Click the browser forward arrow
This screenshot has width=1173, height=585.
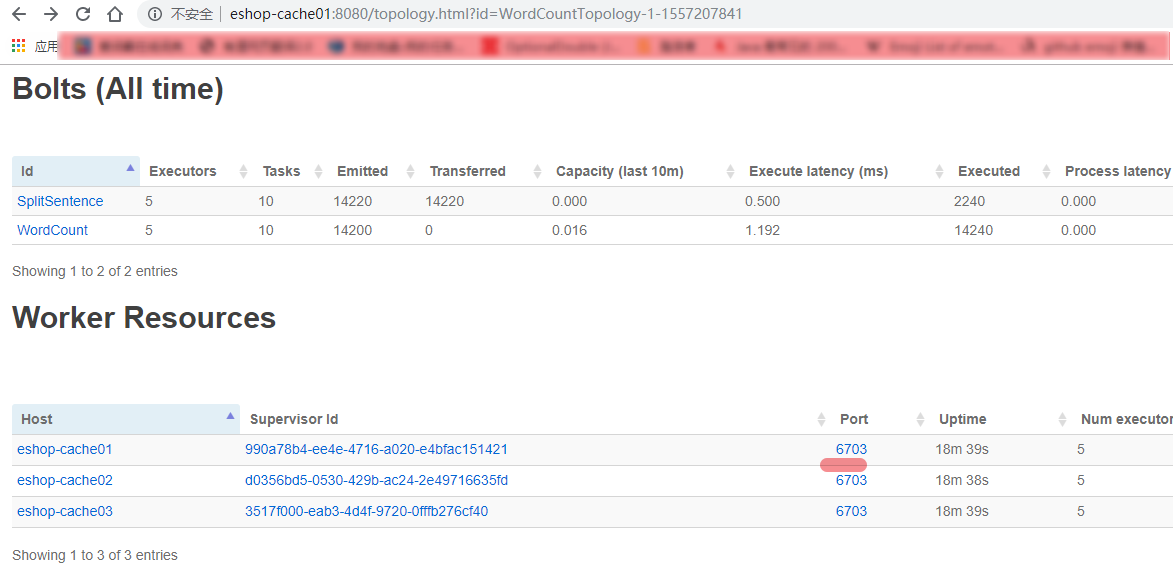tap(51, 14)
